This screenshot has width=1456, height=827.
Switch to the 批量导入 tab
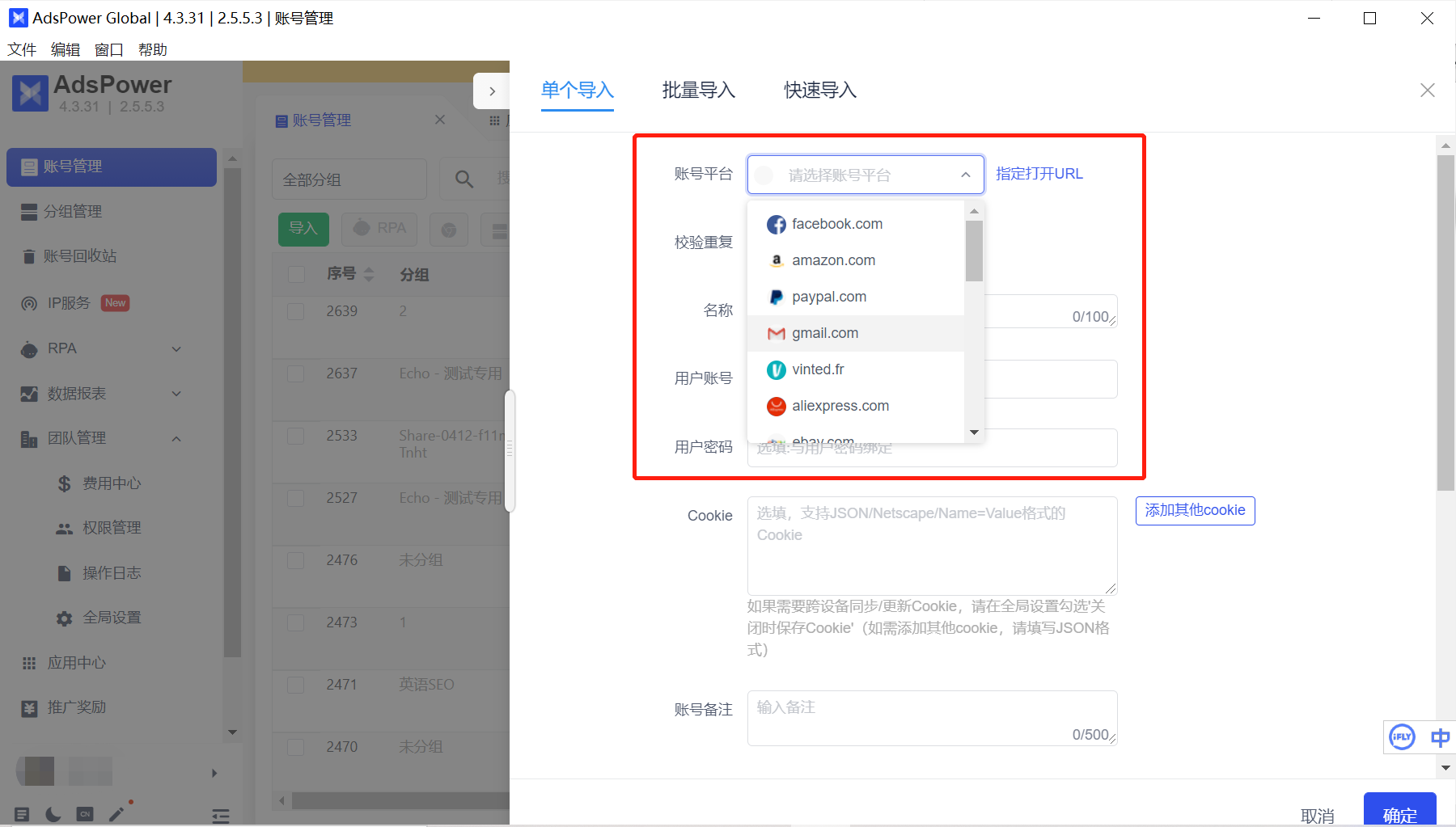click(x=699, y=90)
